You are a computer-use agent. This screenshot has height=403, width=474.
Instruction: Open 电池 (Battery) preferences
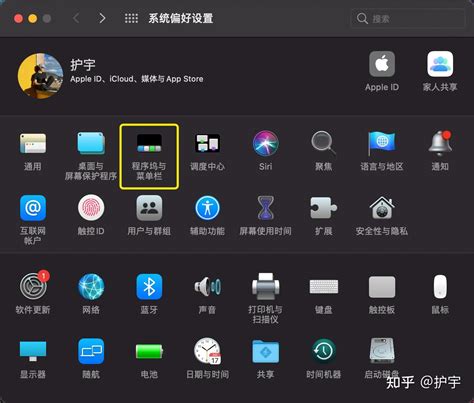pos(149,351)
